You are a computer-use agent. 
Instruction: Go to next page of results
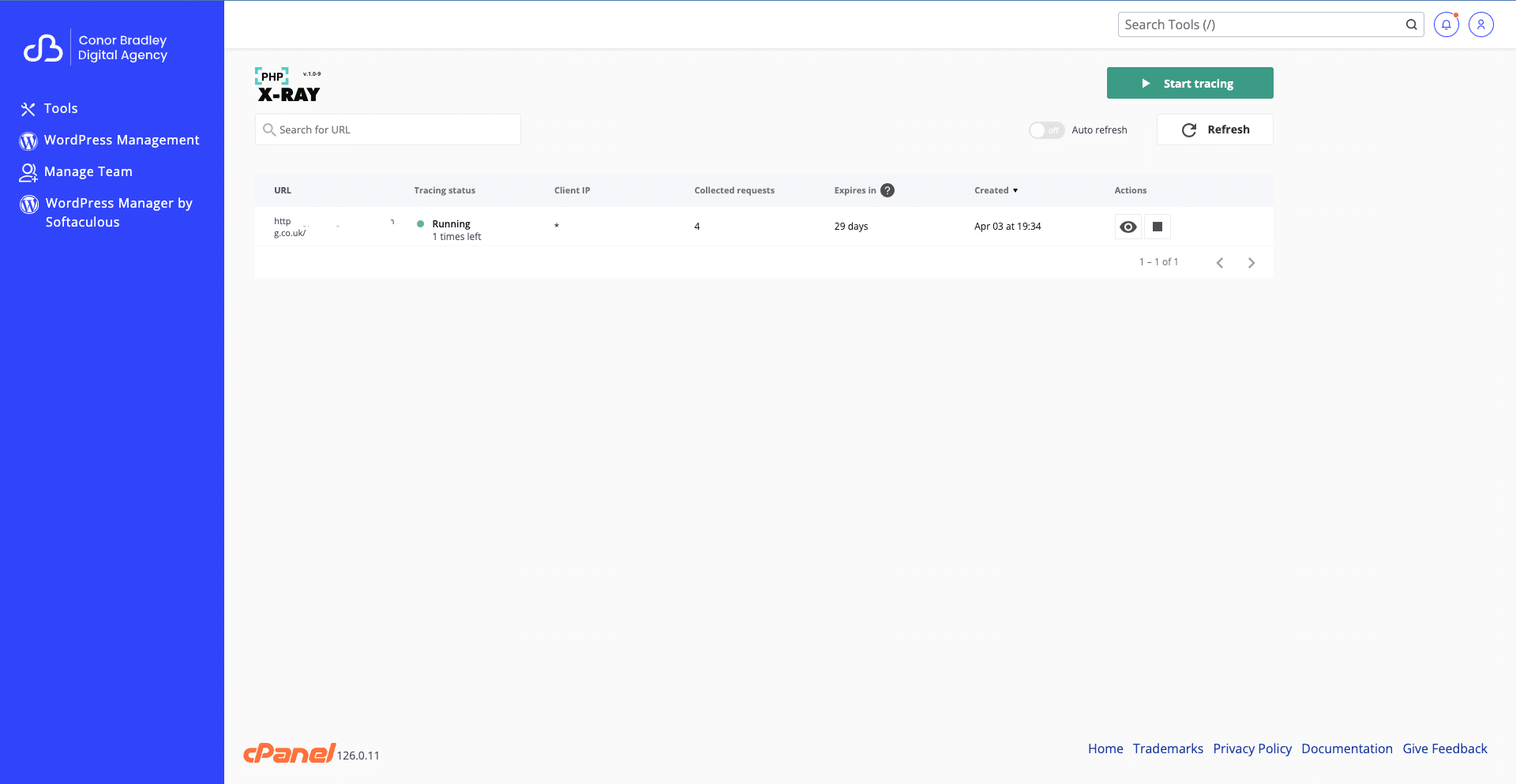(x=1251, y=263)
